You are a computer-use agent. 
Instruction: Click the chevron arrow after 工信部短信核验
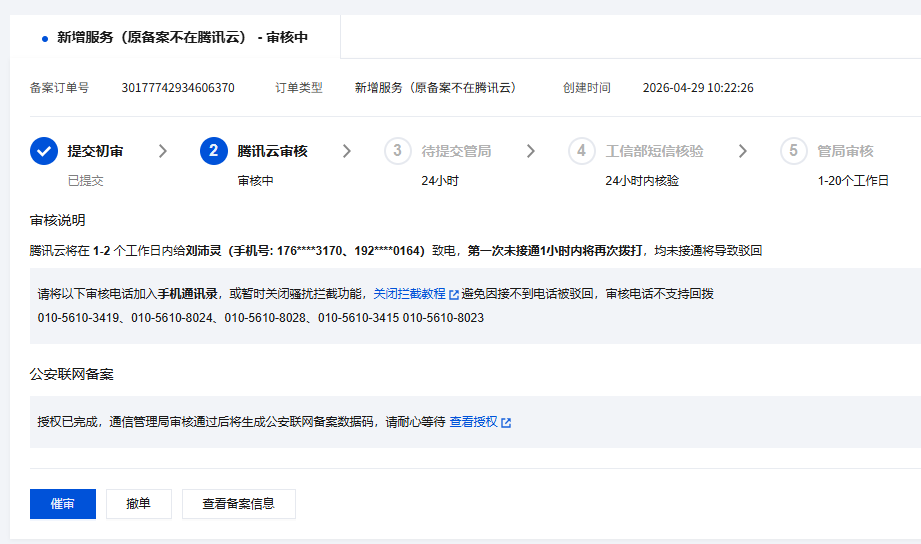(x=742, y=151)
